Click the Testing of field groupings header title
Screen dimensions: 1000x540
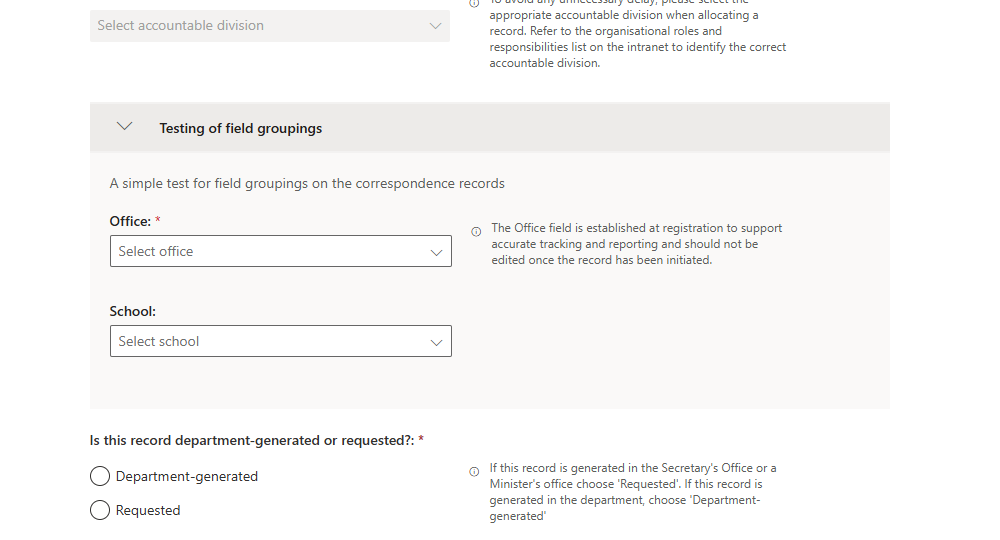point(240,128)
